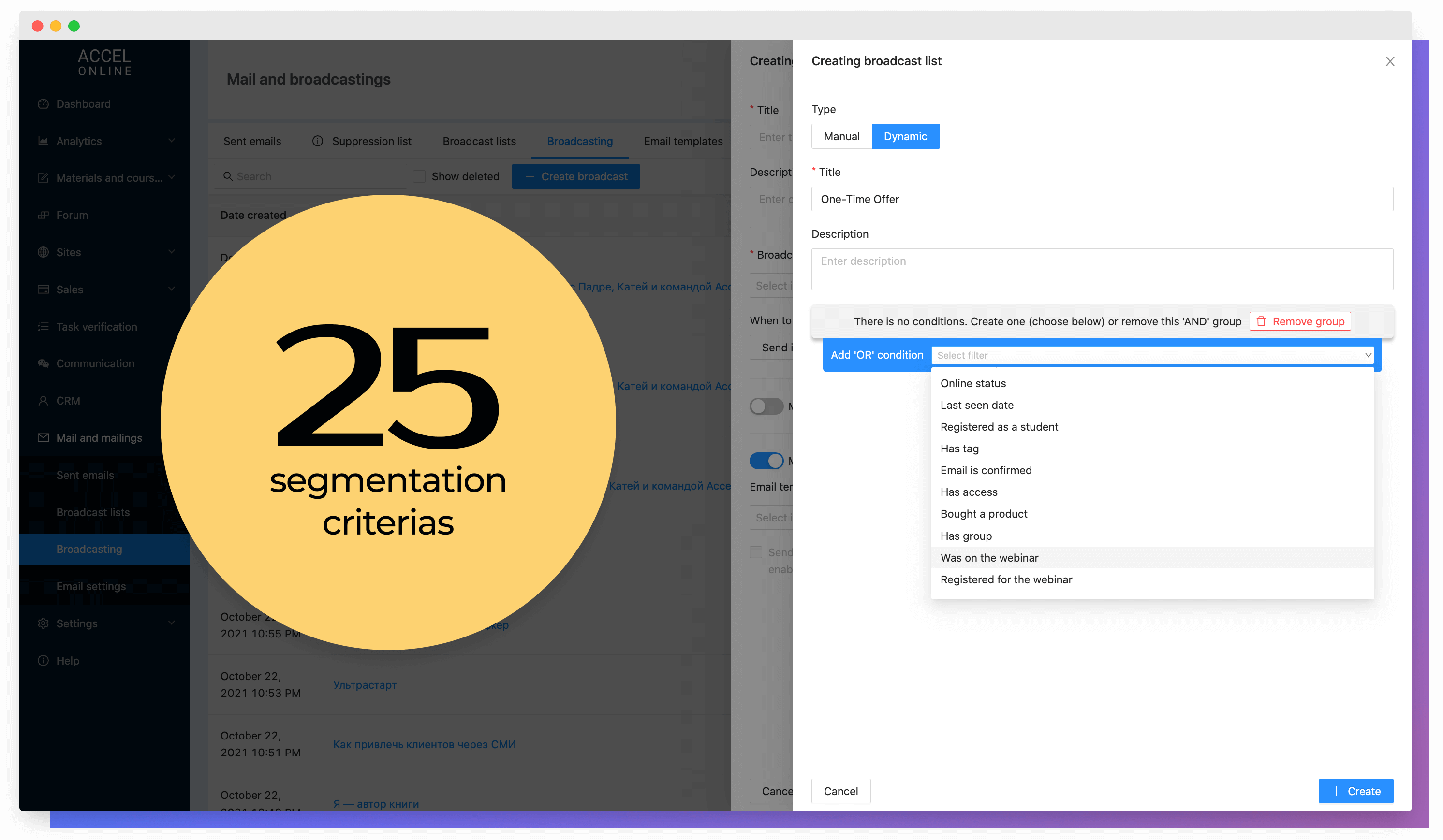The height and width of the screenshot is (840, 1443).
Task: Click the Analytics chart icon
Action: point(43,141)
